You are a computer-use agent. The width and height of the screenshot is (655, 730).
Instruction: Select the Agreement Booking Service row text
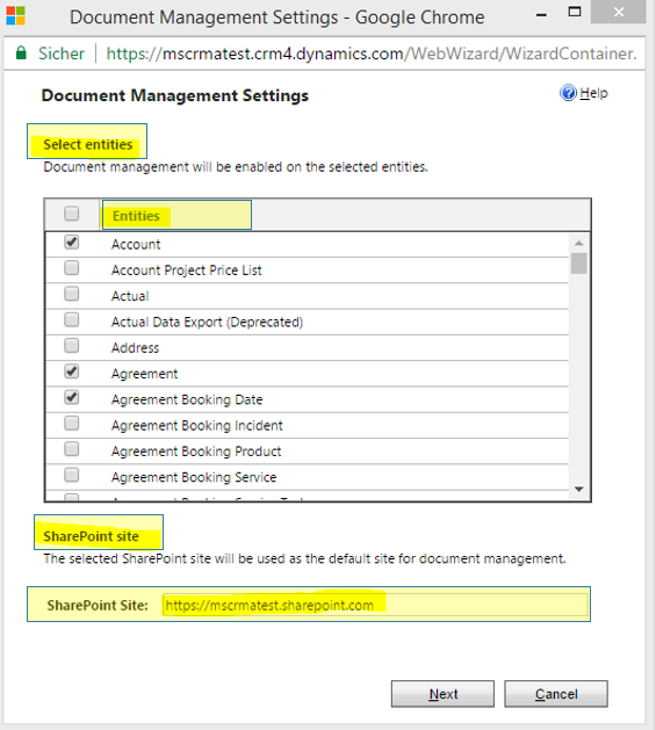coord(194,477)
